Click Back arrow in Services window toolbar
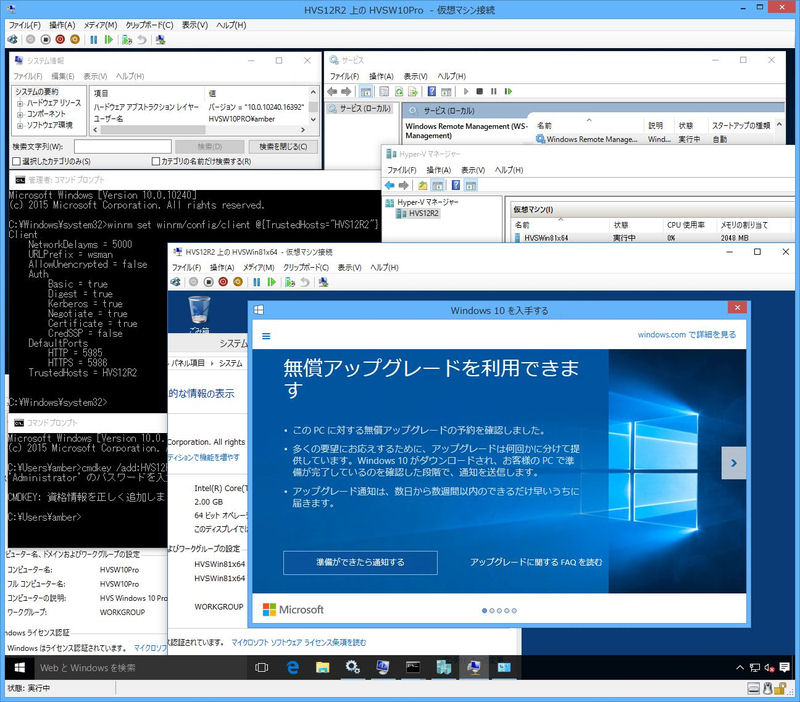This screenshot has height=702, width=800. [x=332, y=91]
